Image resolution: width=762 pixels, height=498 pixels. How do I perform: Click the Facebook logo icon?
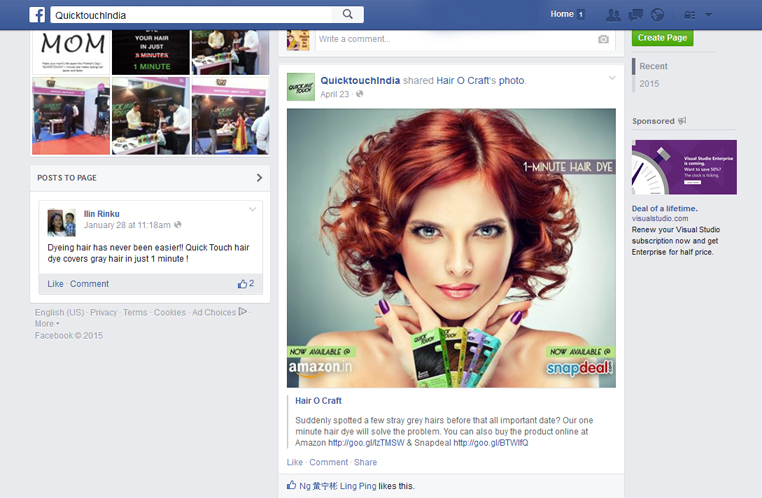37,14
